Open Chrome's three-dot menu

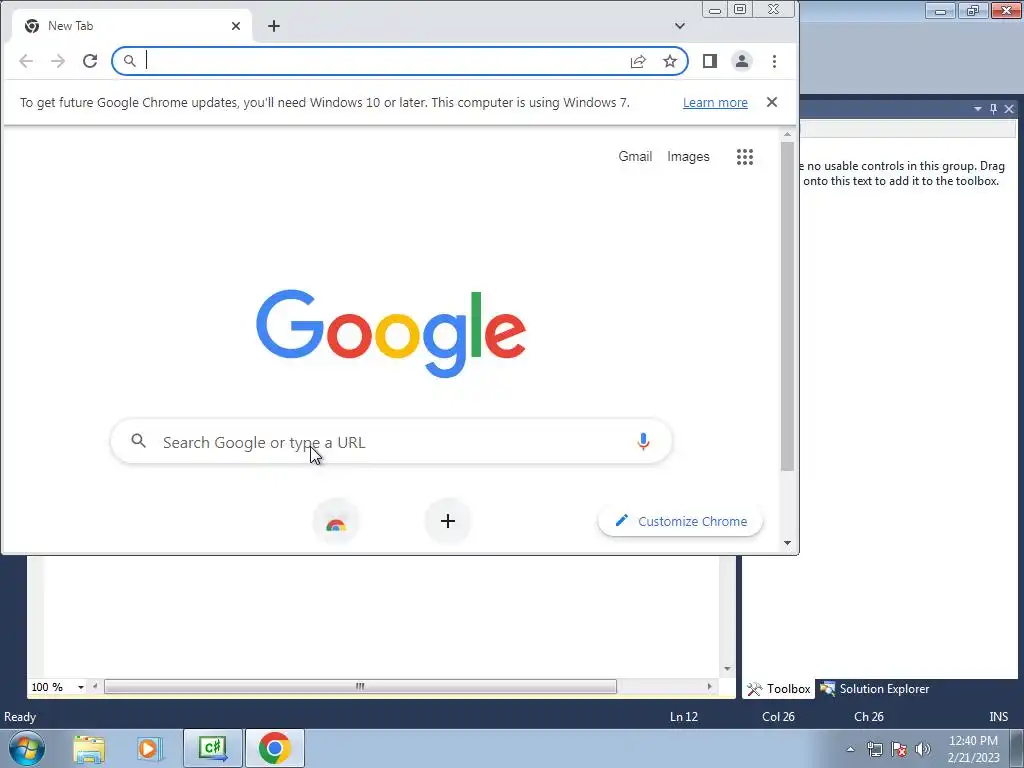(775, 61)
